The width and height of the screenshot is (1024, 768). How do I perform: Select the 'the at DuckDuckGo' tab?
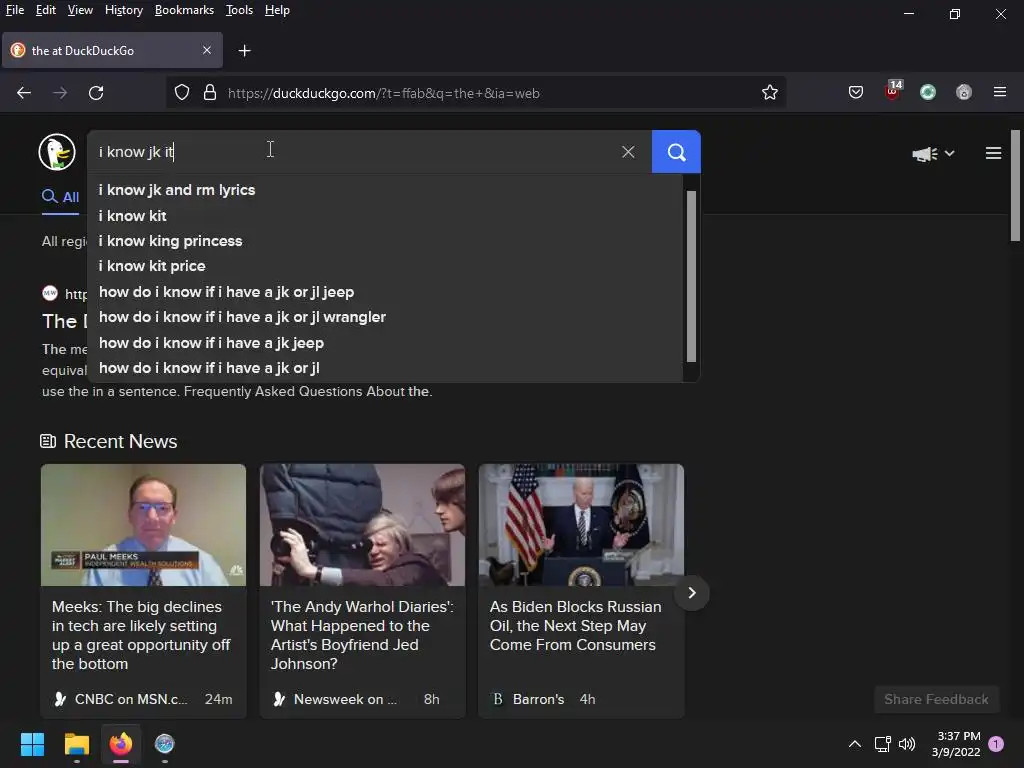[x=112, y=50]
